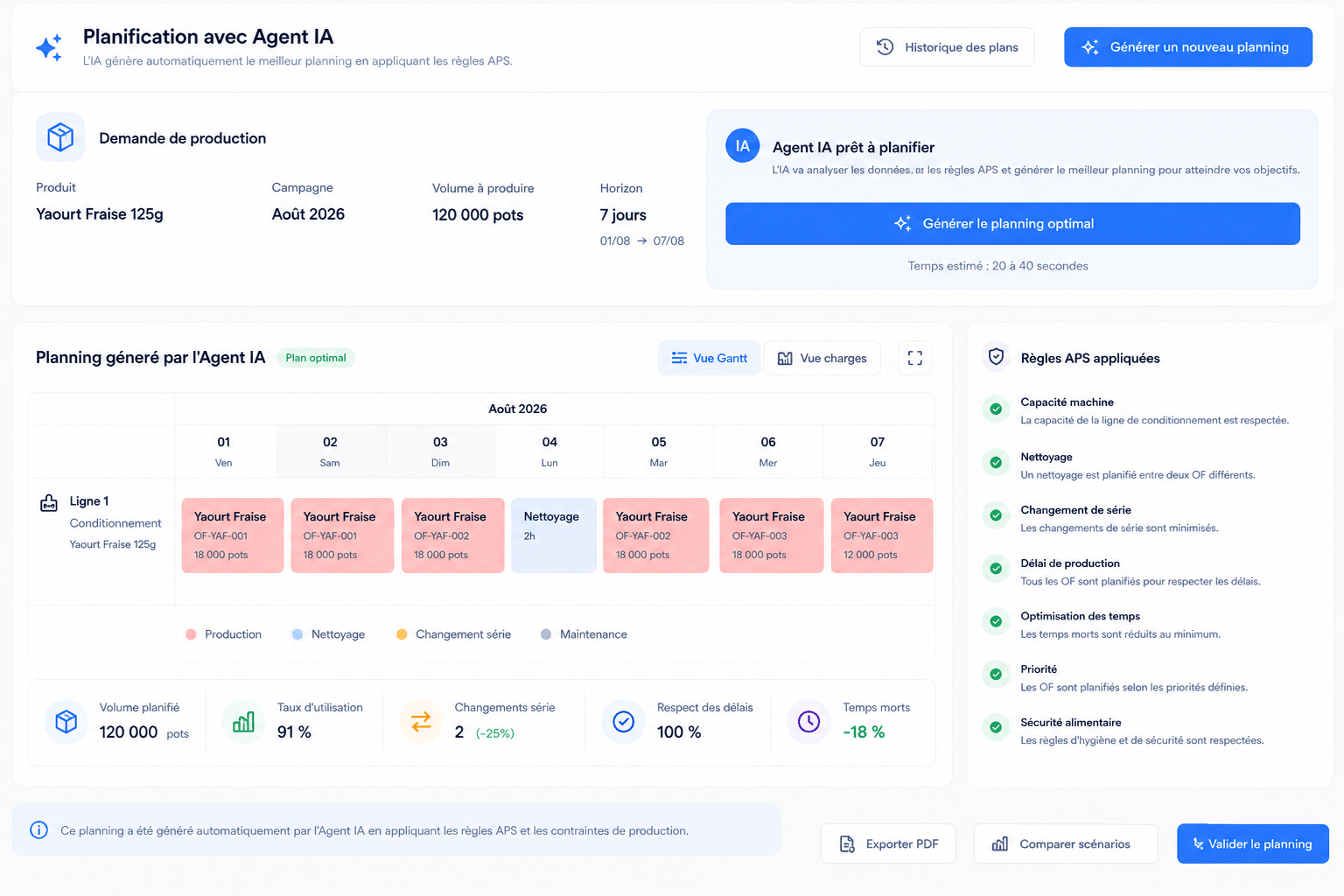Click the Délai de production check icon
Viewport: 1344px width, 896px height.
click(996, 569)
